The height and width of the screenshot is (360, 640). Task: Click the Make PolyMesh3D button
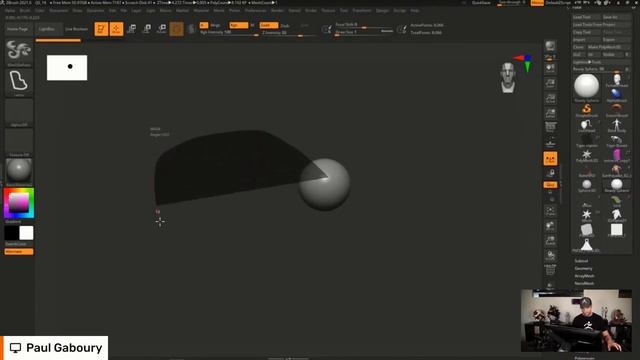pyautogui.click(x=609, y=47)
